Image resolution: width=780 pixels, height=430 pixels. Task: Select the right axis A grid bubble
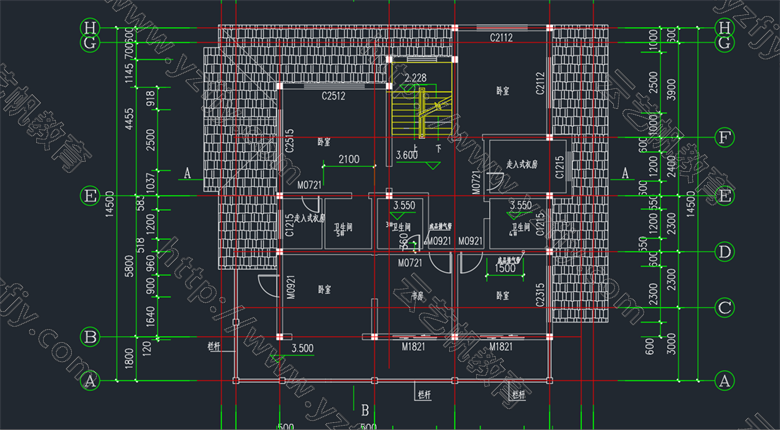point(724,381)
